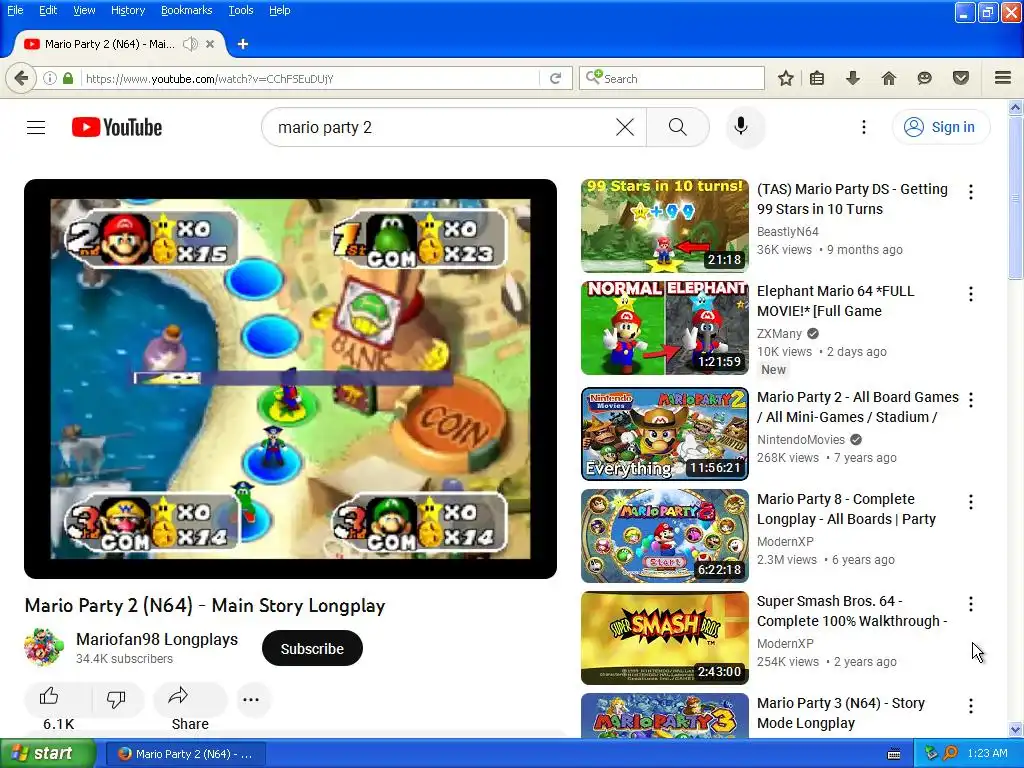
Task: Open the BeastlyN64 channel link
Action: tap(787, 232)
